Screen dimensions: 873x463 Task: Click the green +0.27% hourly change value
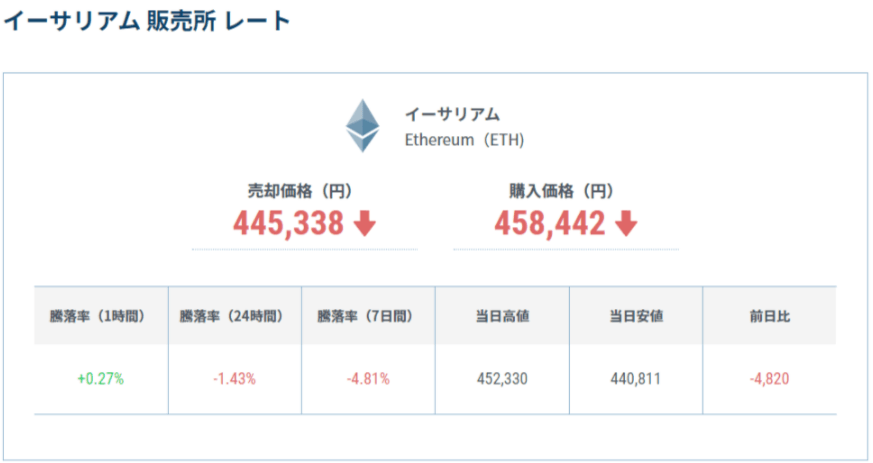(100, 379)
